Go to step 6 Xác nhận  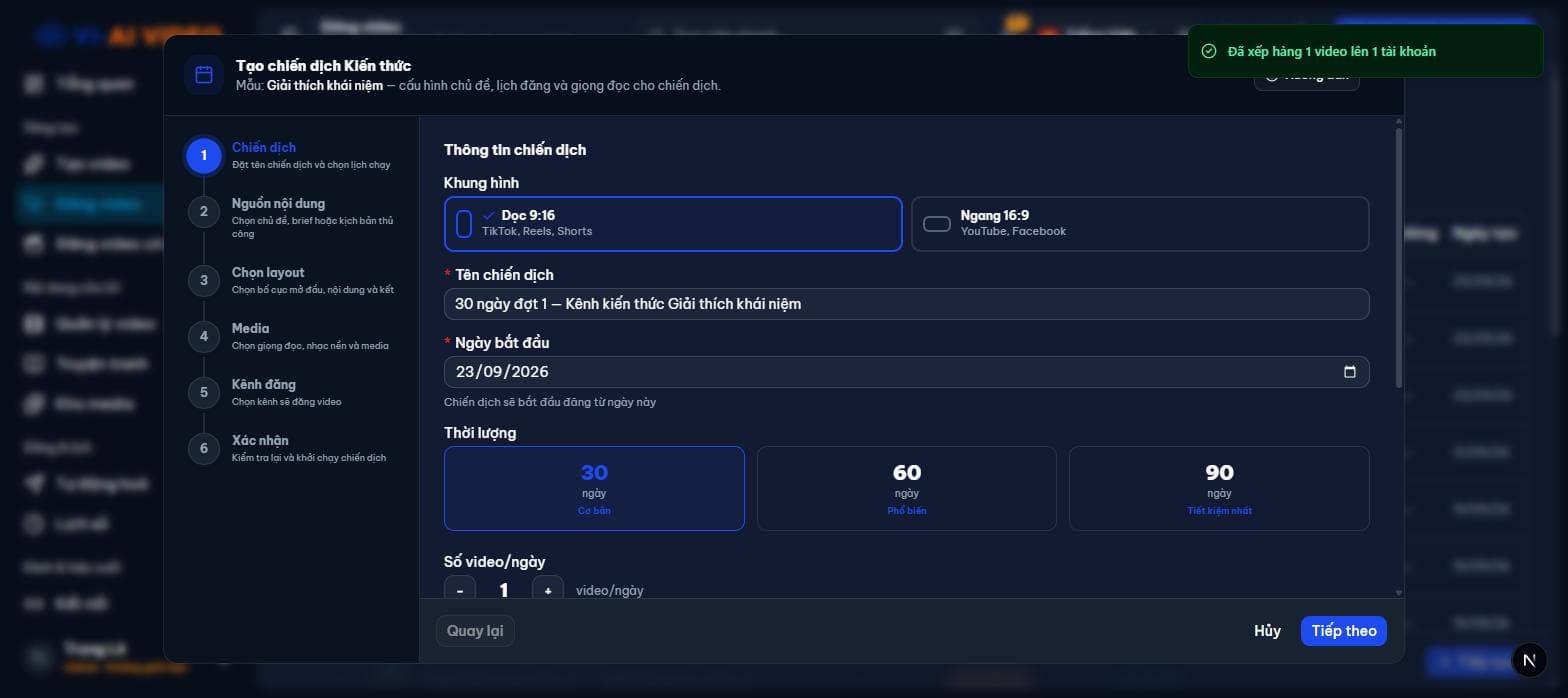292,448
